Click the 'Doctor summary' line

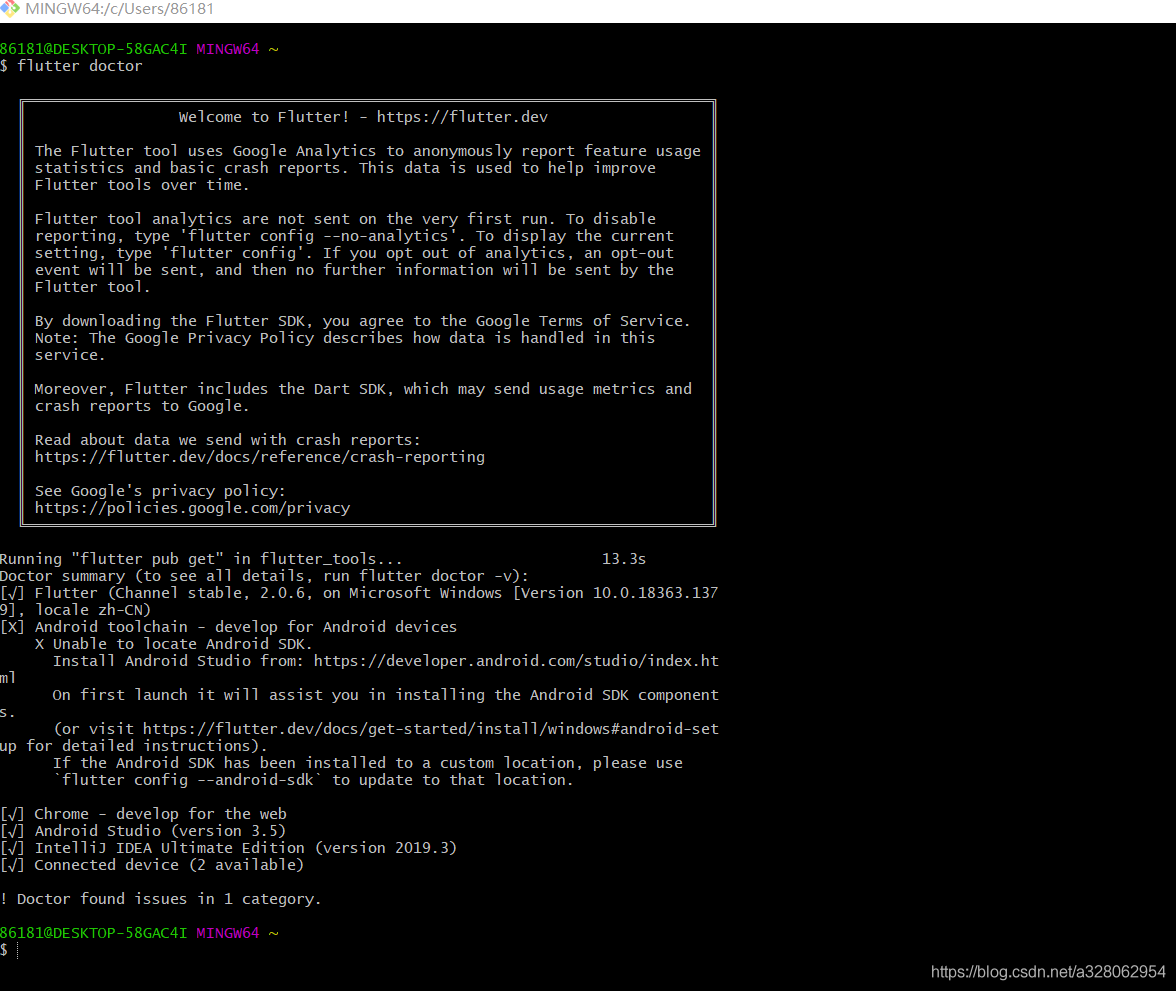[264, 576]
